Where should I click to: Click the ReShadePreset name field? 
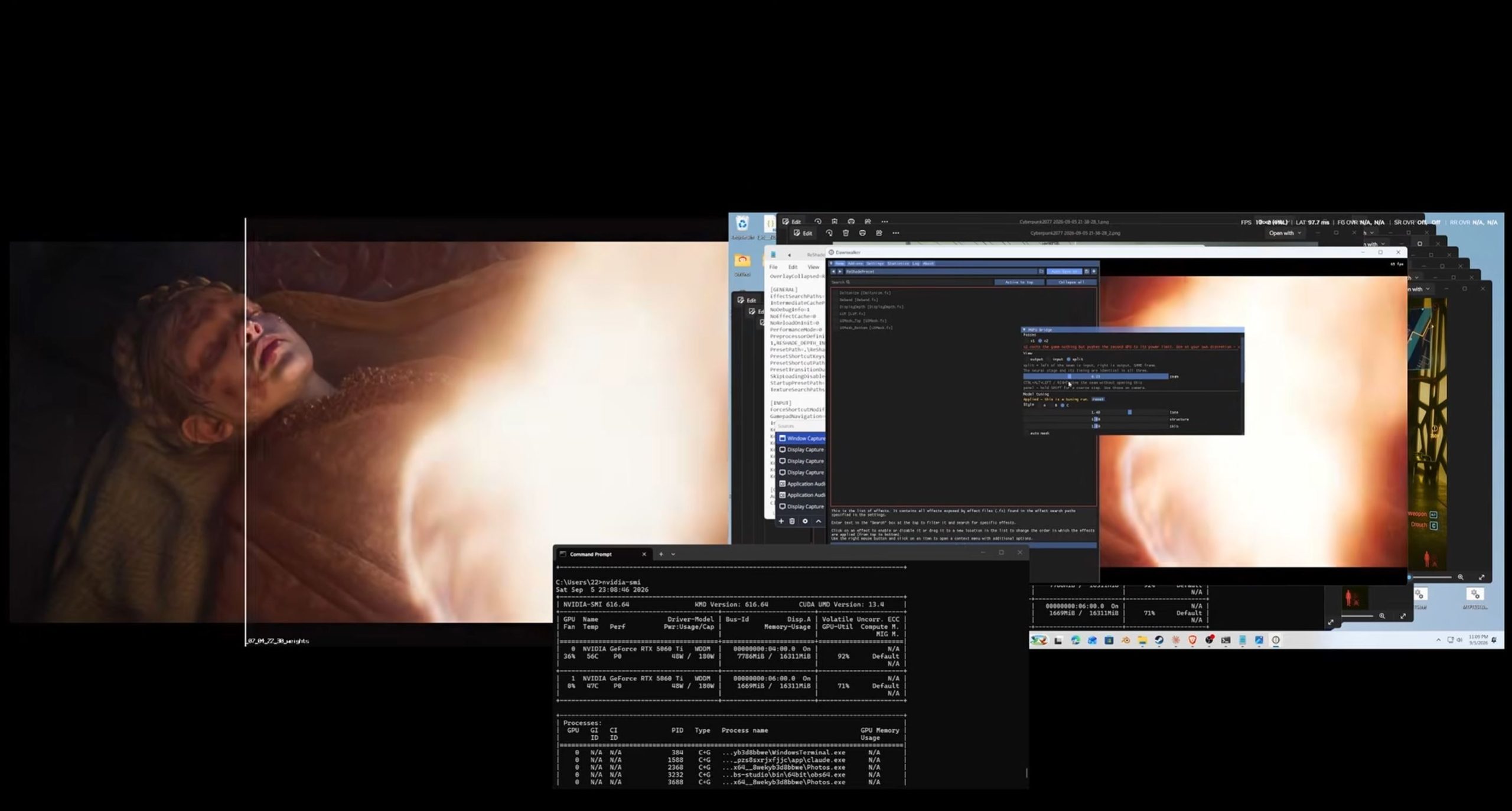(941, 272)
